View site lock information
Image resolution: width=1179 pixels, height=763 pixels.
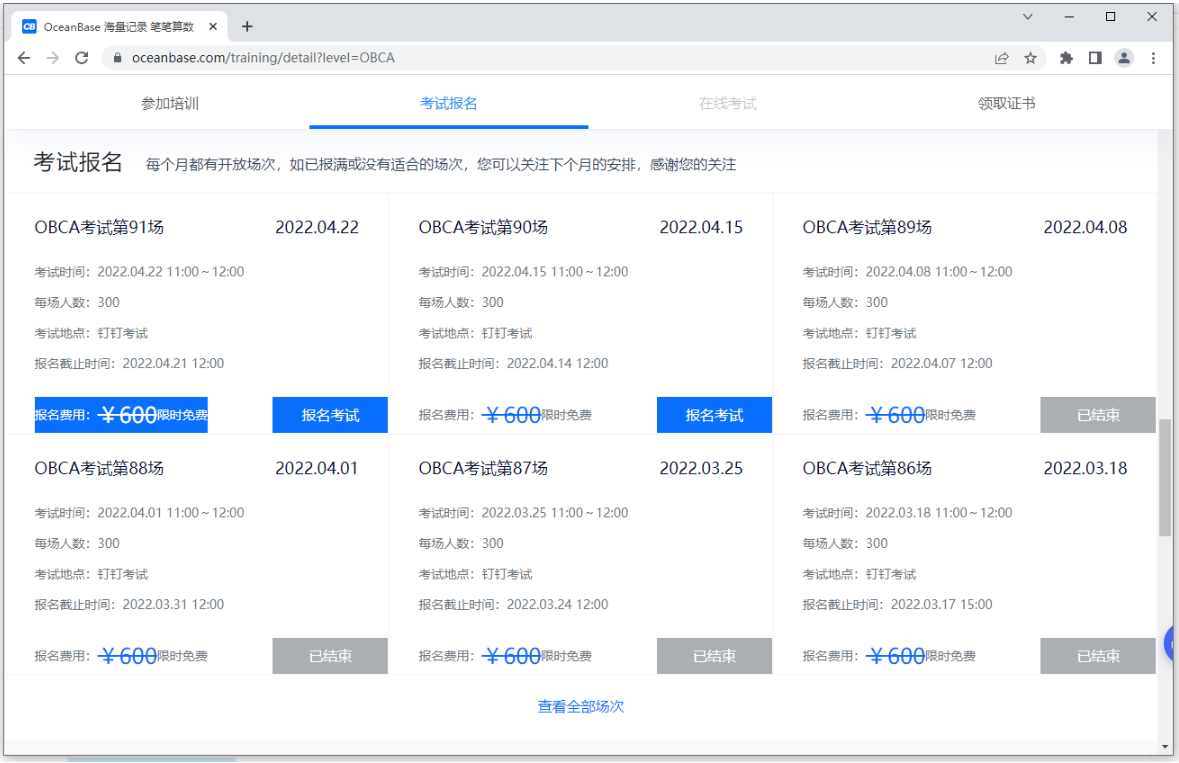117,58
